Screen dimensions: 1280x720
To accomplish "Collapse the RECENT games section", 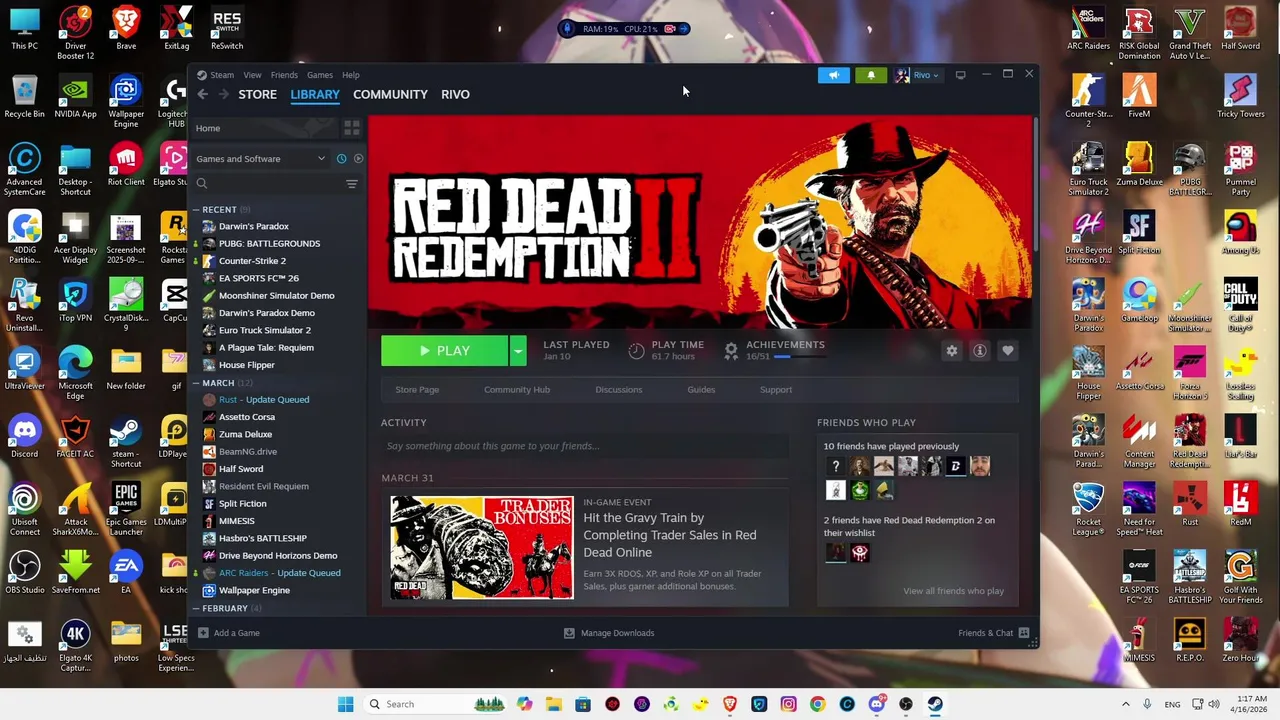I will tap(219, 210).
